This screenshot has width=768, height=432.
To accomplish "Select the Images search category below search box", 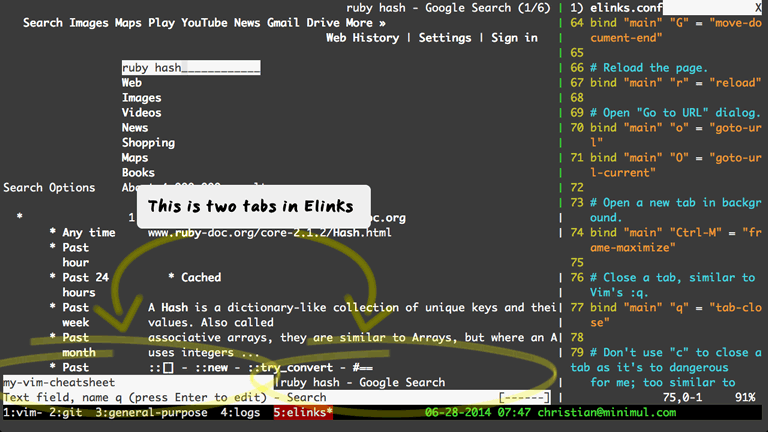I will (x=142, y=98).
